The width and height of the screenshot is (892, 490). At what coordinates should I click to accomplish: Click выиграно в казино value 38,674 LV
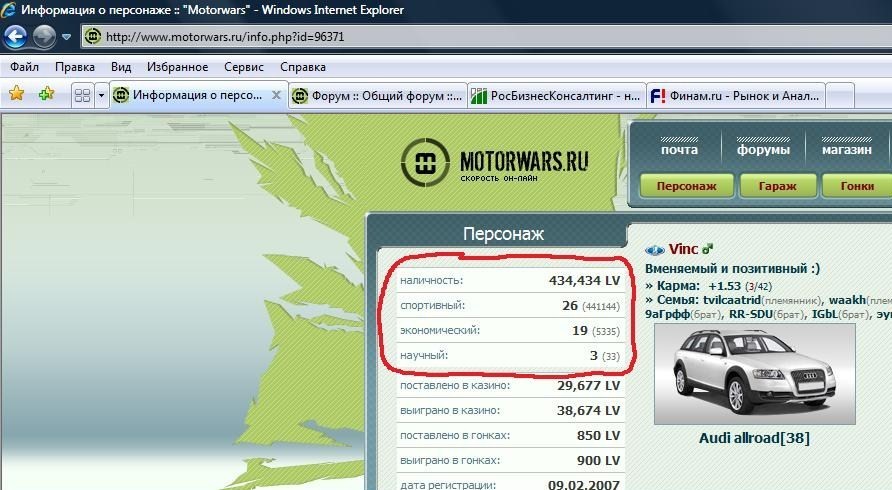588,410
